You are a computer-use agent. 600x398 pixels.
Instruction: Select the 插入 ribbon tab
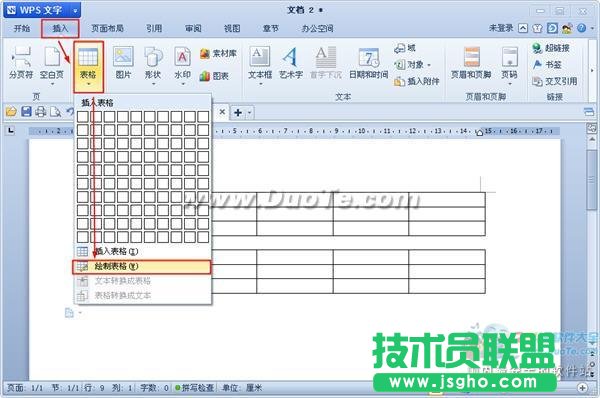coord(60,28)
